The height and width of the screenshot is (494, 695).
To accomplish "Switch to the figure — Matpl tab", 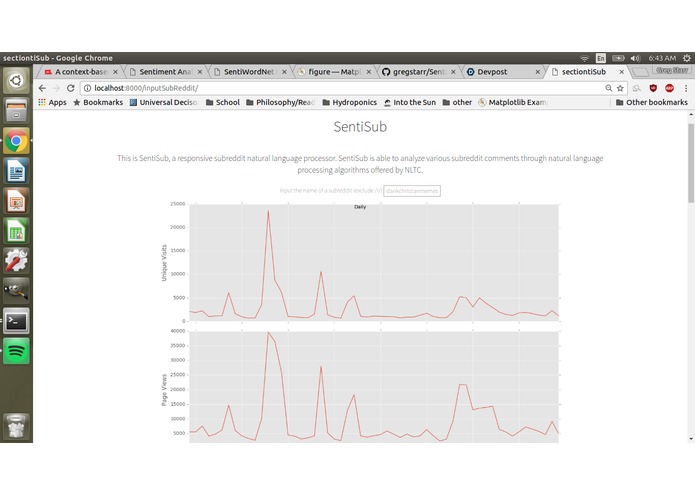I will click(x=334, y=72).
